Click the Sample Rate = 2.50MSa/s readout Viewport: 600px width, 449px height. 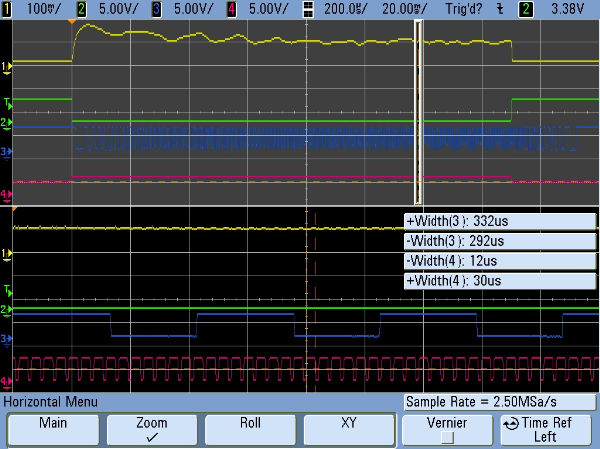[x=500, y=402]
